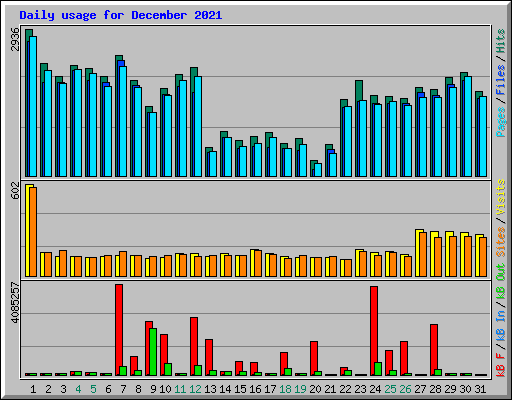Click the 'Daily usage for December 2021' title
Viewport: 512px width, 400px height.
click(x=121, y=15)
